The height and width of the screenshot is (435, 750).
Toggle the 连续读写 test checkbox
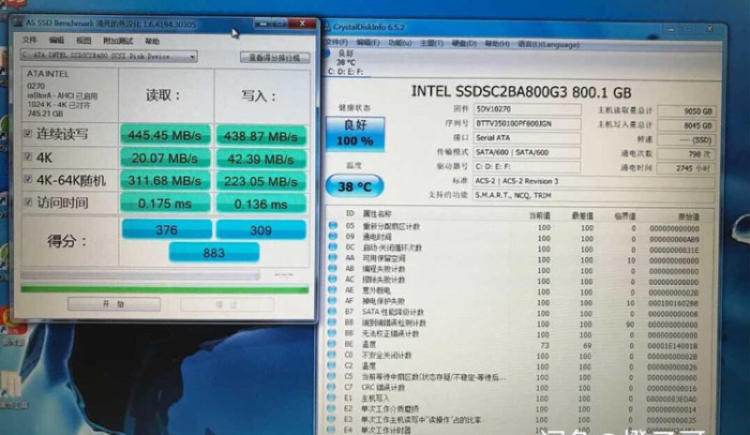click(x=27, y=133)
